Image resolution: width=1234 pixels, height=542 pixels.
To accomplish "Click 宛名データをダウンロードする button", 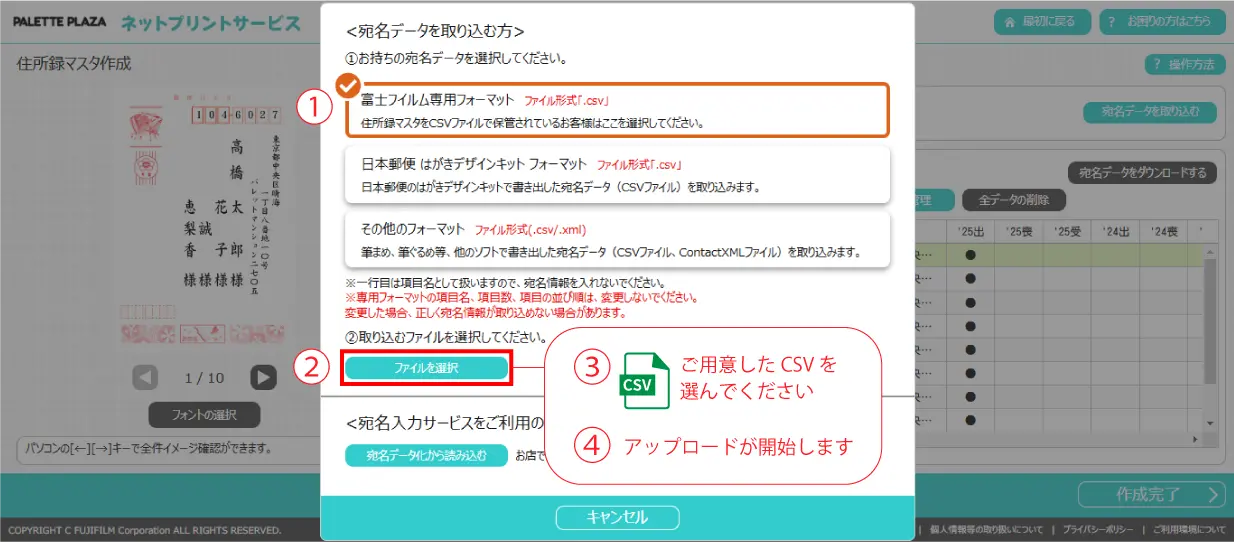I will pos(1143,173).
